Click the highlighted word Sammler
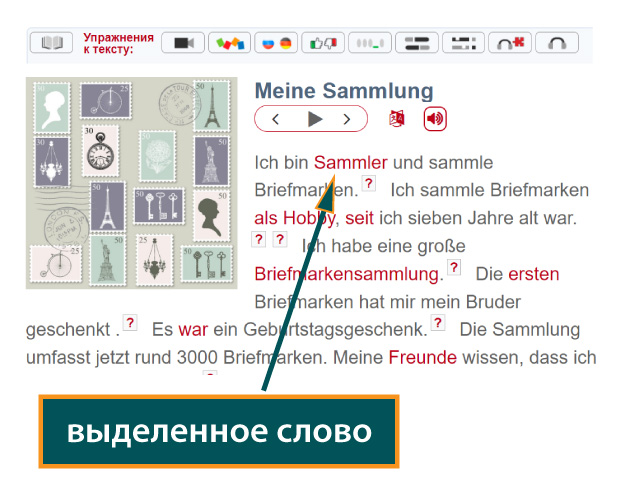Image resolution: width=640 pixels, height=480 pixels. pos(350,162)
